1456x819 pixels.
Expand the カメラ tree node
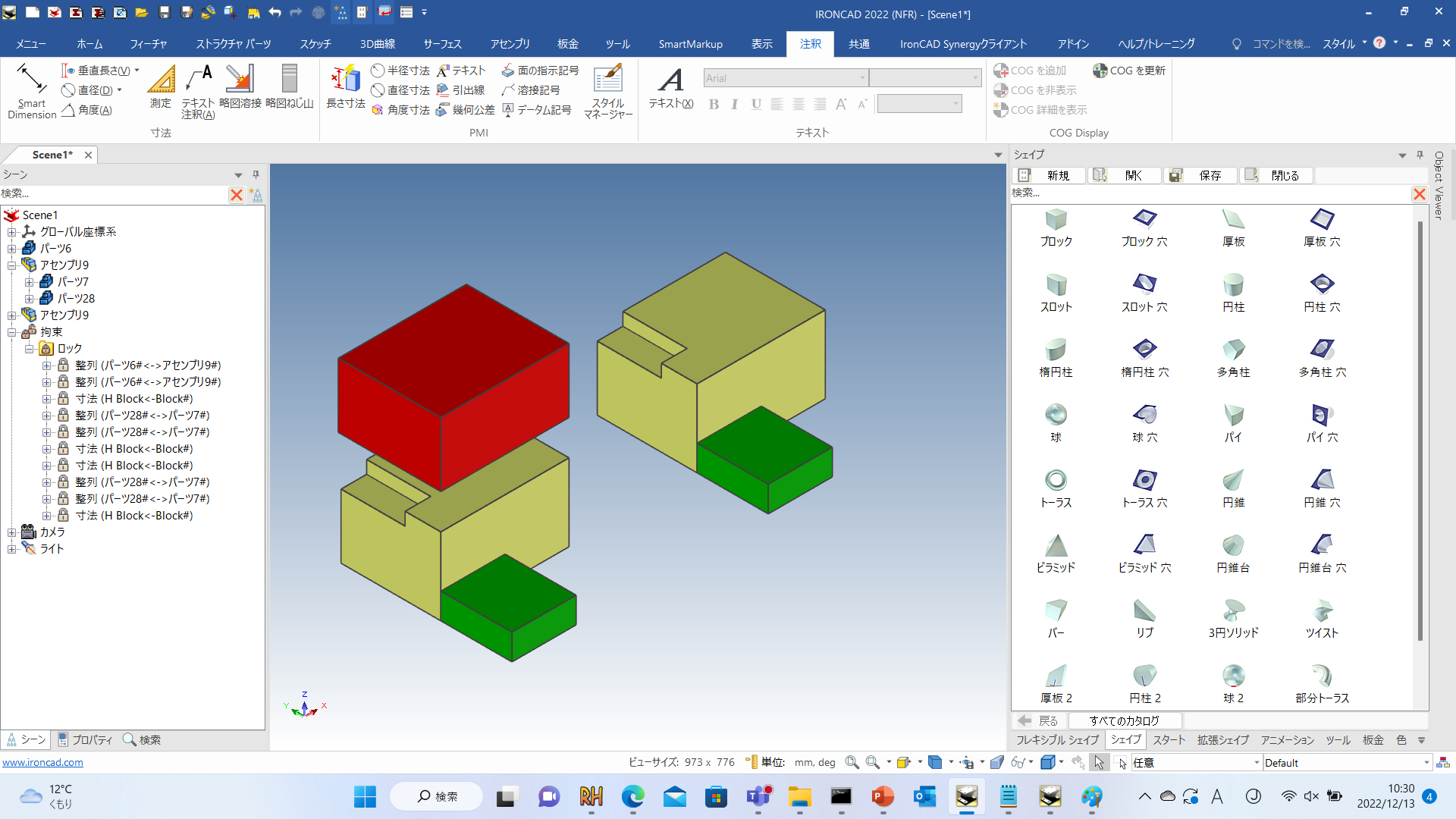12,532
